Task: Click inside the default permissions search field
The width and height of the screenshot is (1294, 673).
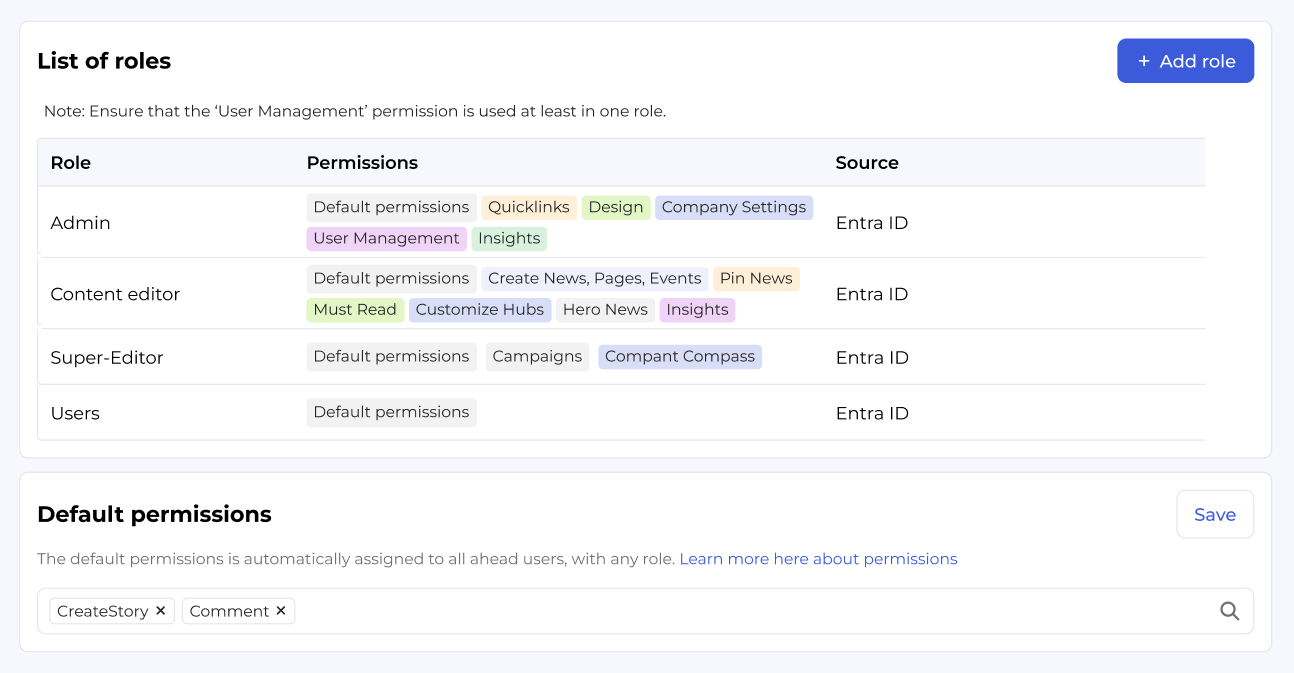Action: pos(700,610)
